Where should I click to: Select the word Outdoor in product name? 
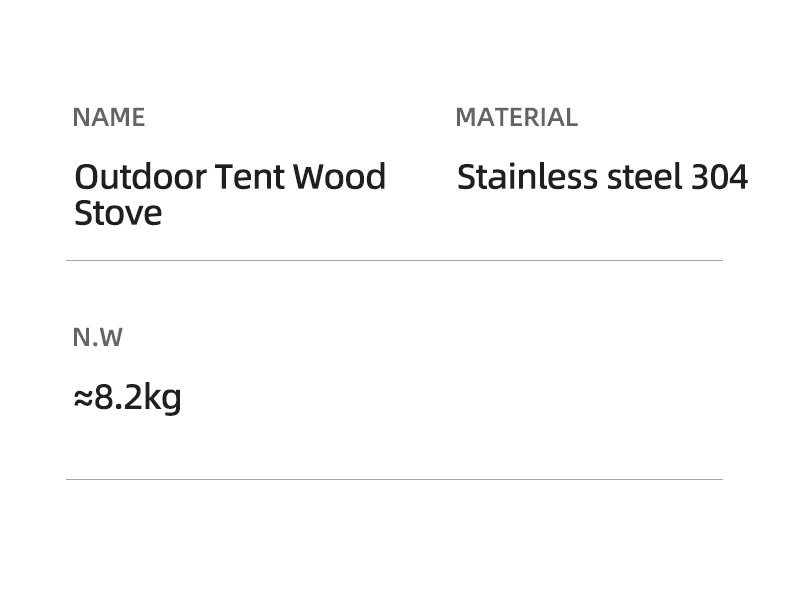pyautogui.click(x=140, y=177)
